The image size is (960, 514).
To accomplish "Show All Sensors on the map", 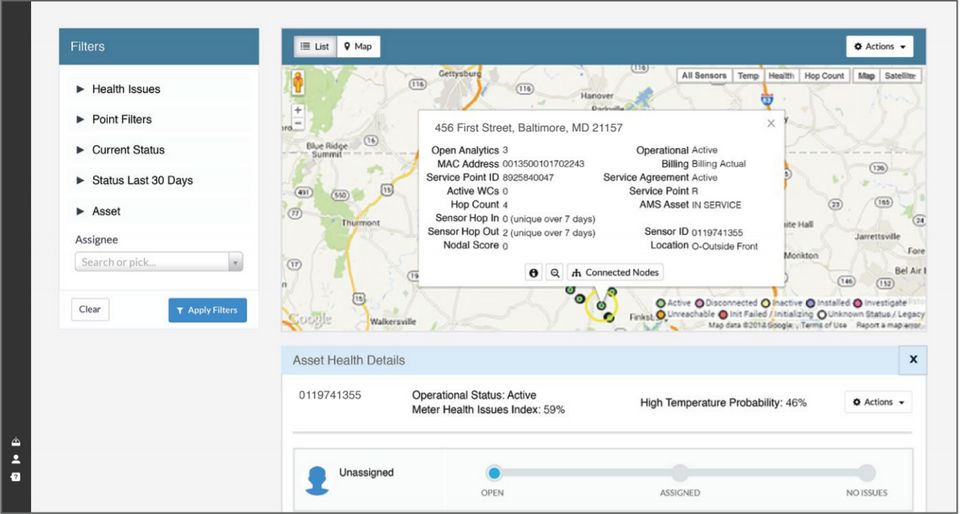I will (704, 76).
